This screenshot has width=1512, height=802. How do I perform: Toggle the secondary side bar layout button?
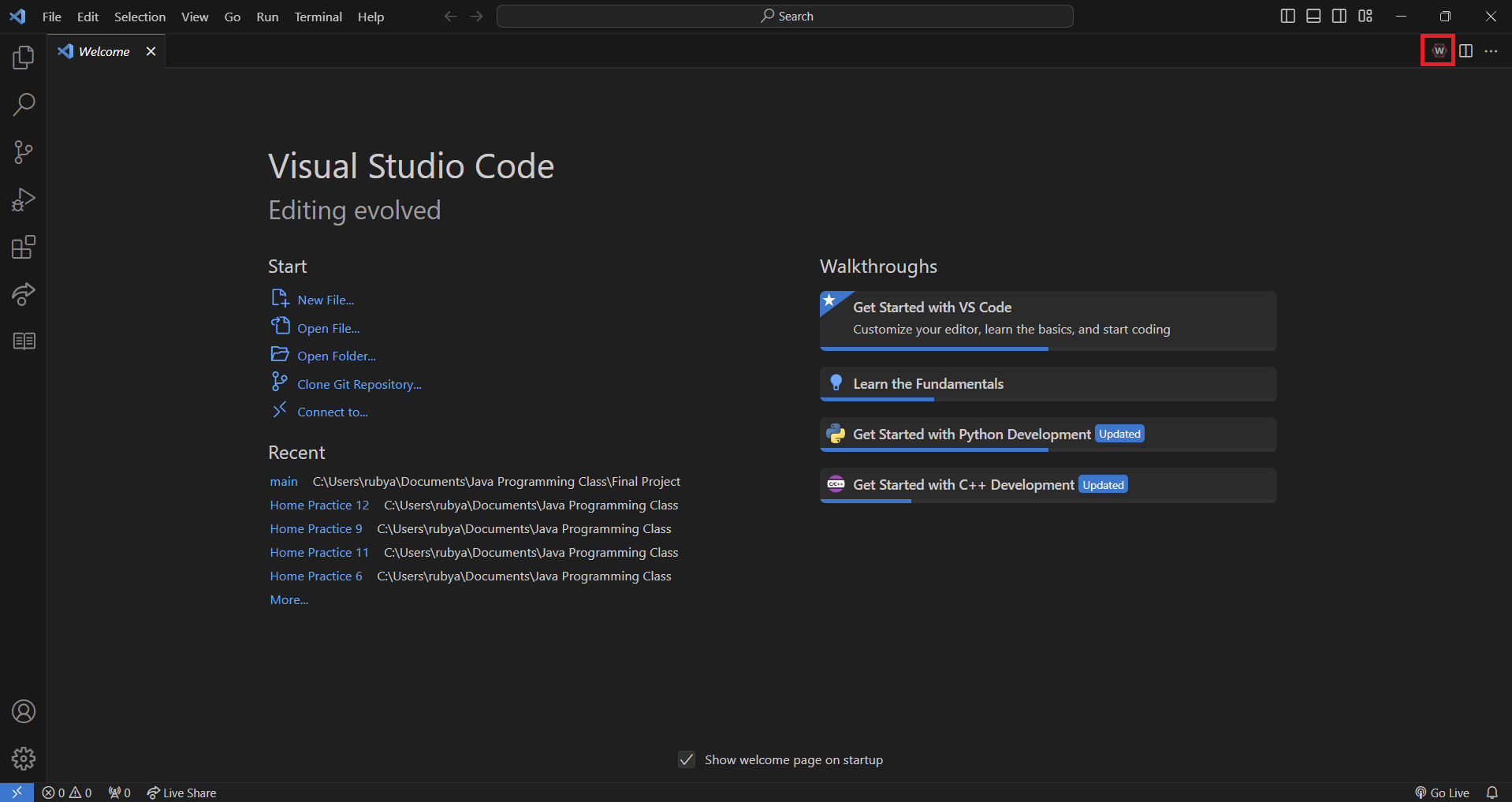pos(1339,16)
